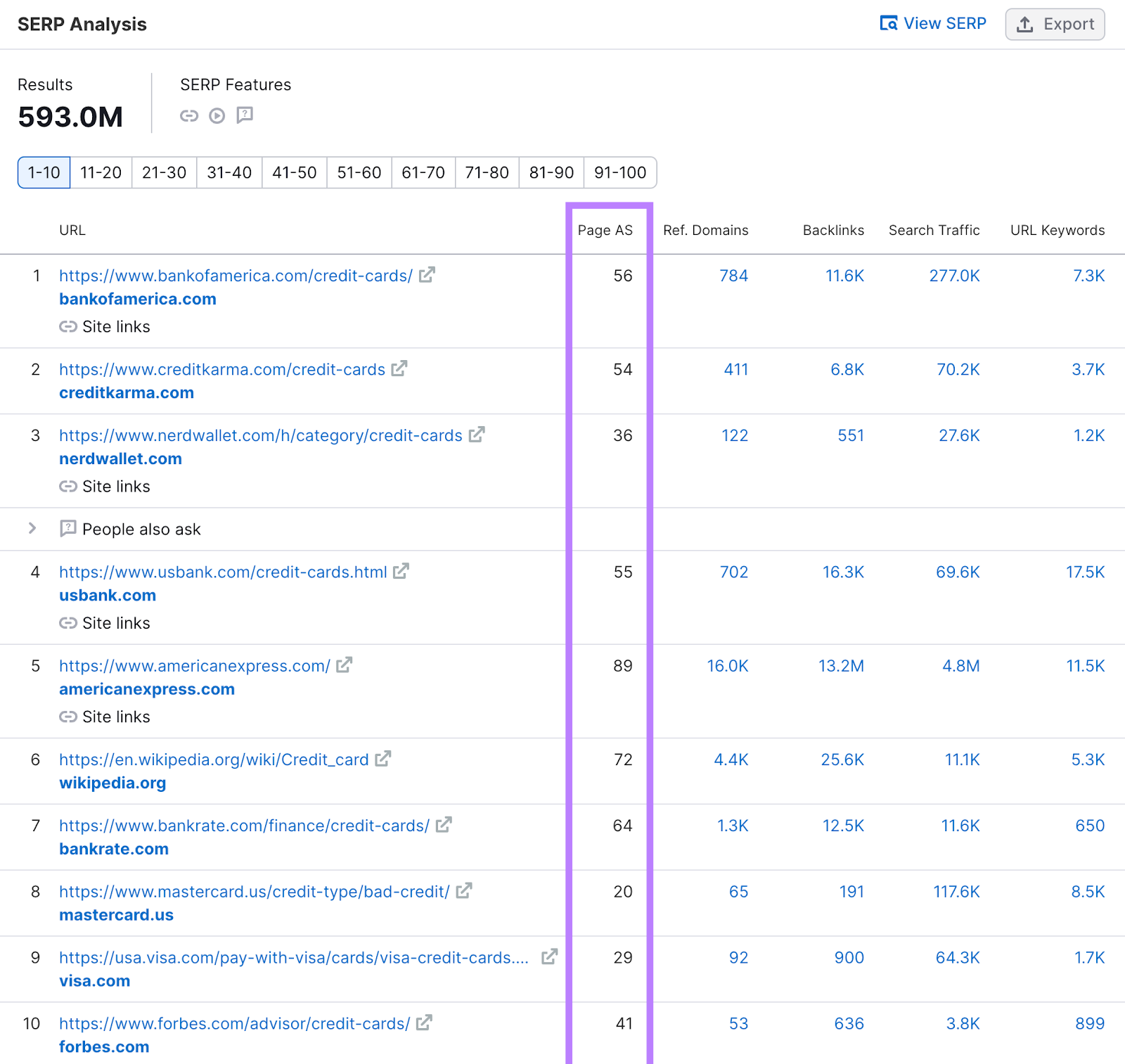
Task: Switch to the 71-80 results tab
Action: coord(487,172)
